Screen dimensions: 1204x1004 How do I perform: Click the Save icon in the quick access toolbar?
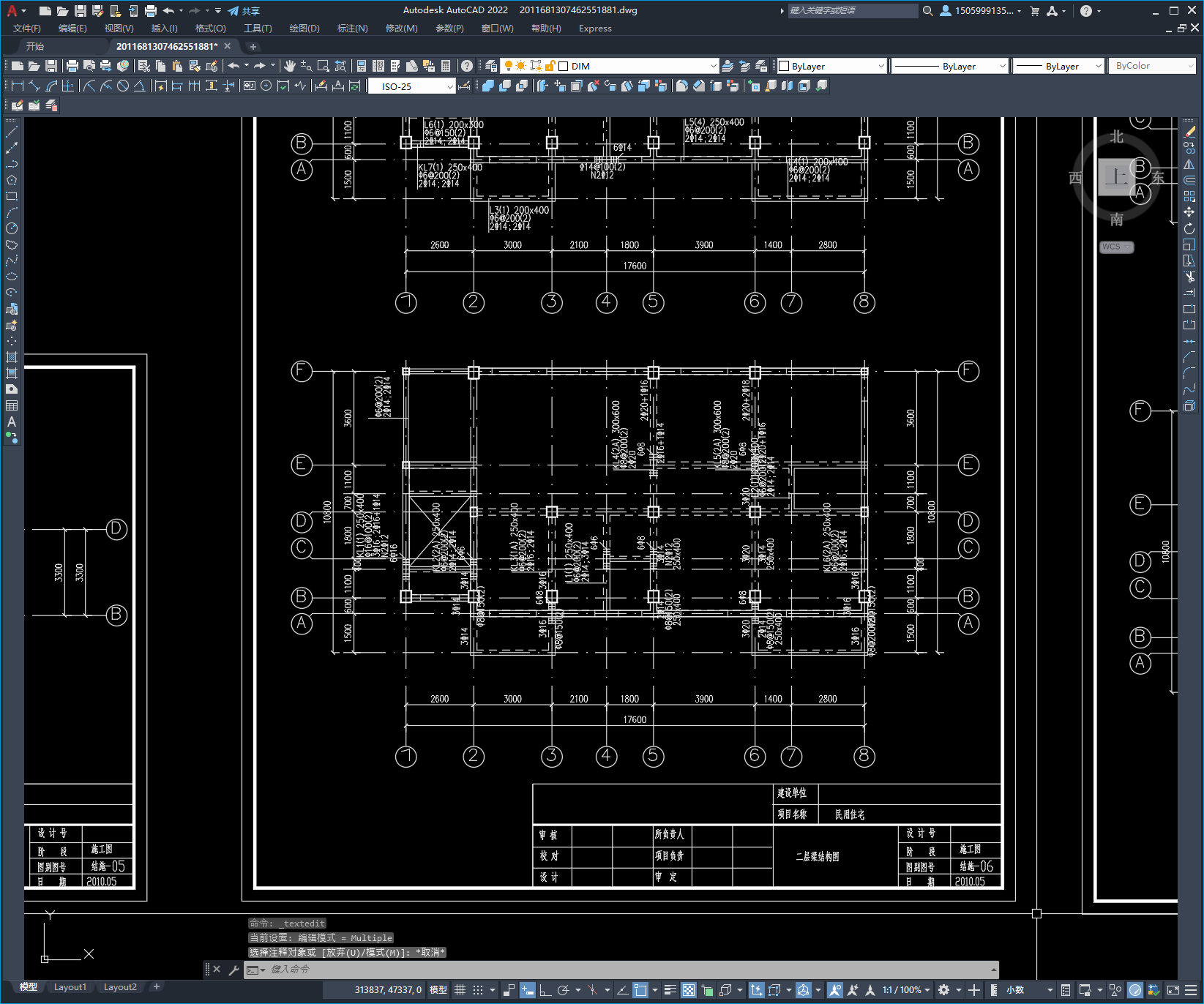[81, 10]
